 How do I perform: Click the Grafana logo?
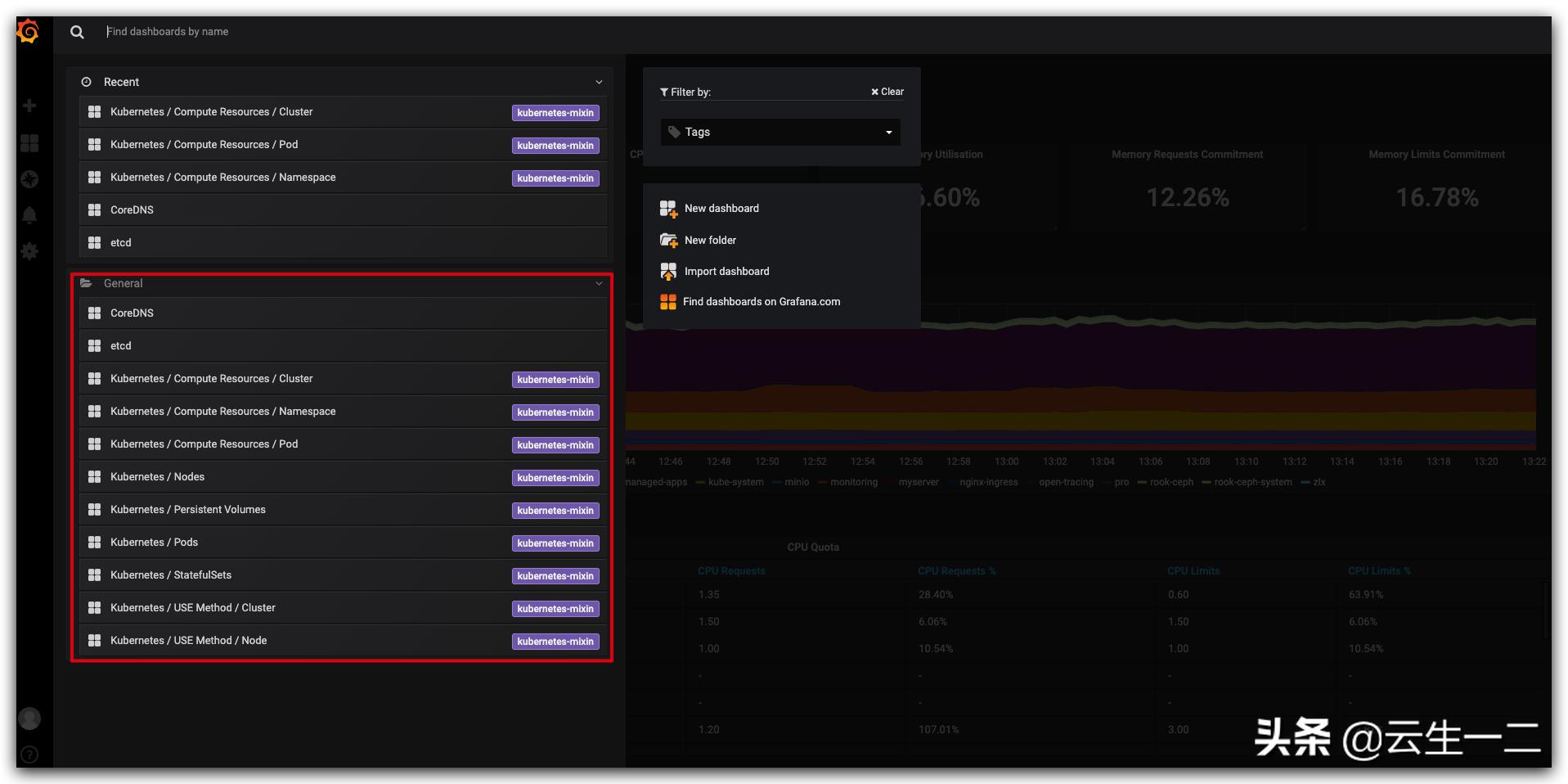[x=27, y=29]
